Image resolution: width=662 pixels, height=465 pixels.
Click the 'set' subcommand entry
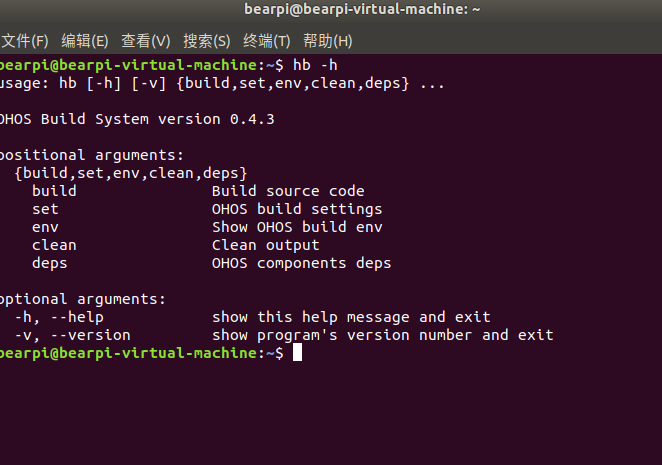45,209
